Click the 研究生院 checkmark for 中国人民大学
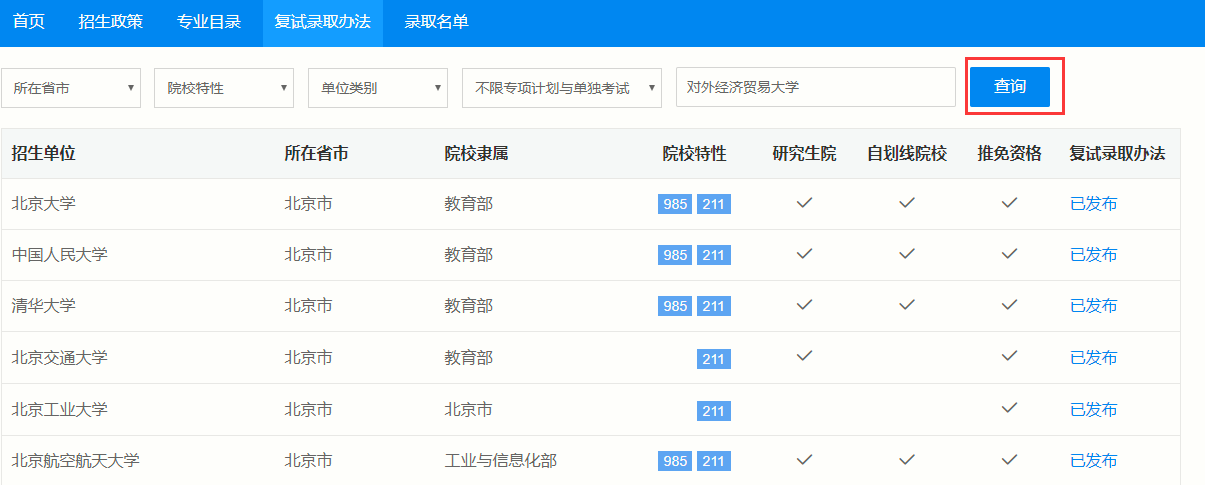 tap(804, 254)
